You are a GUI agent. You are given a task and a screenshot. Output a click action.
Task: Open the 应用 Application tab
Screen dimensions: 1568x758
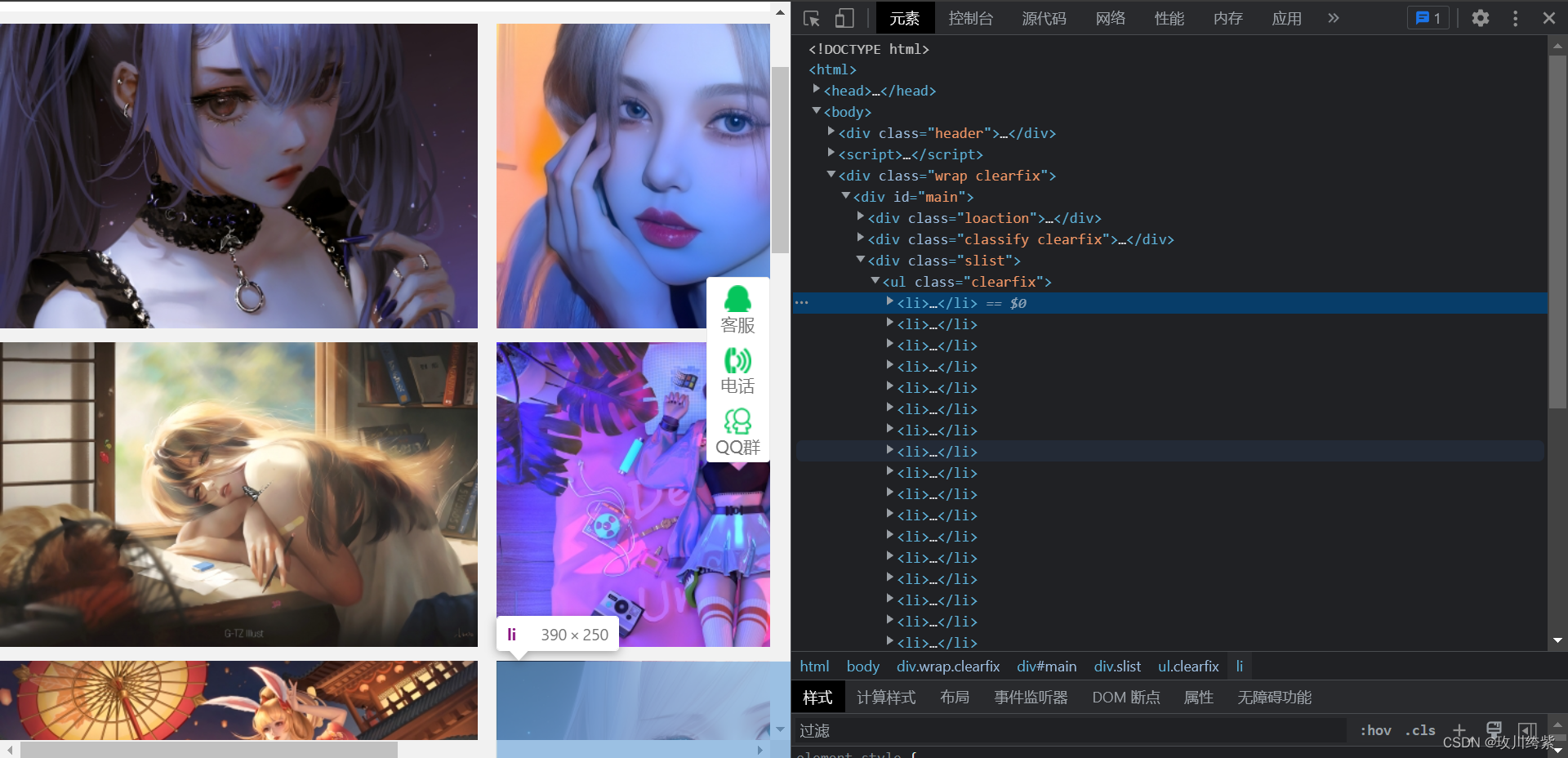pos(1287,18)
